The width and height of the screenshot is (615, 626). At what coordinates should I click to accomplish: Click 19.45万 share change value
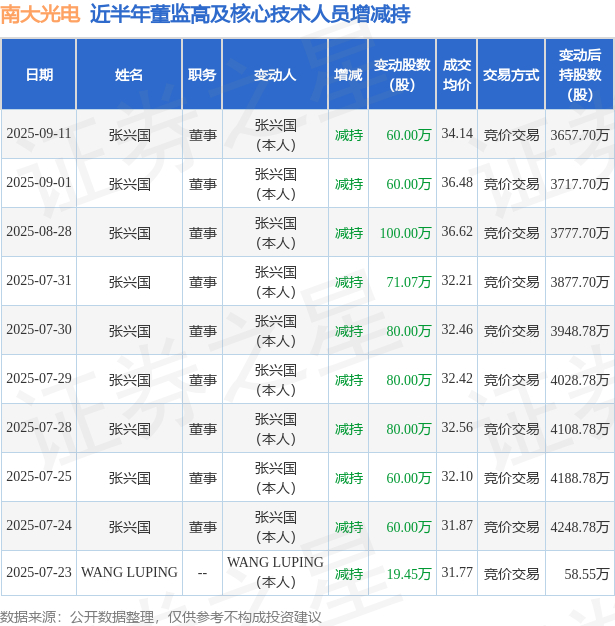pos(409,574)
